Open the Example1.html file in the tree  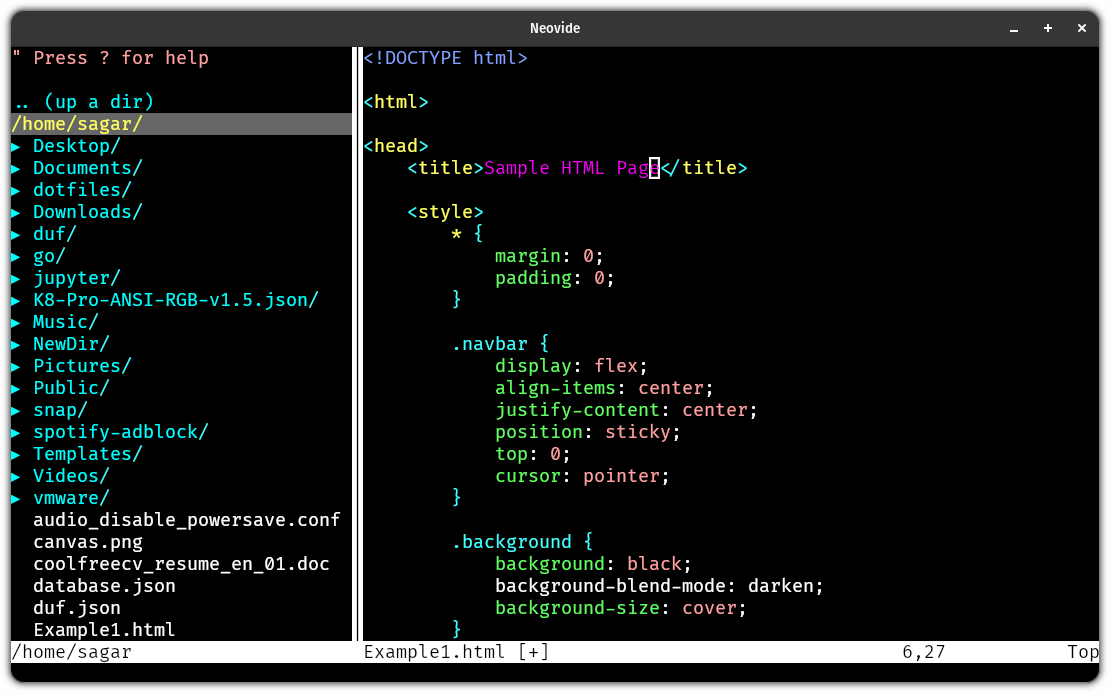coord(104,629)
